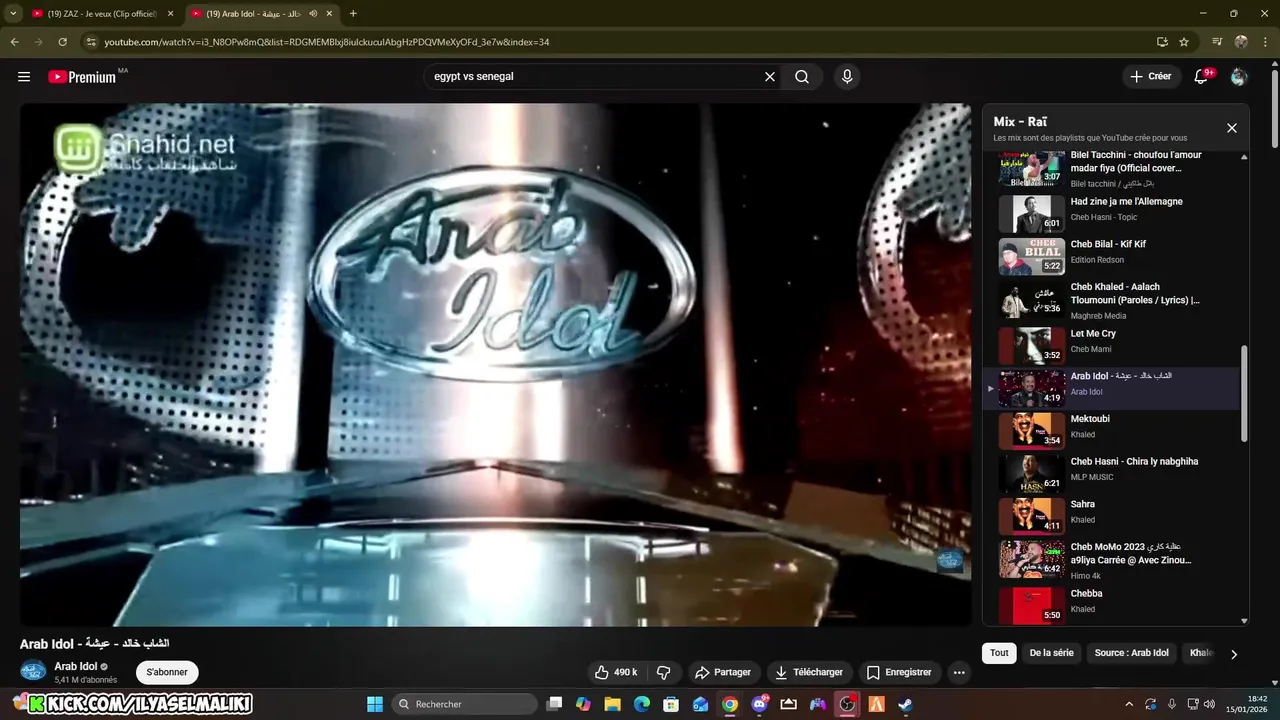Start voice search with the microphone
Screen dimensions: 1280x720
click(847, 77)
